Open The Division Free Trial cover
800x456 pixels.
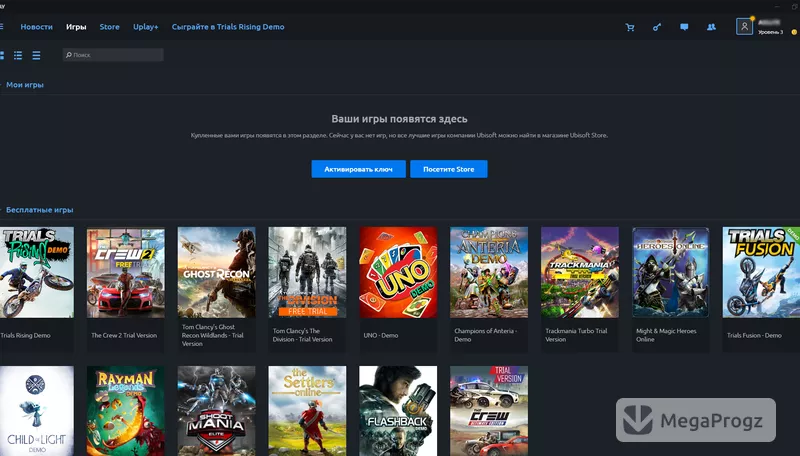(x=307, y=272)
